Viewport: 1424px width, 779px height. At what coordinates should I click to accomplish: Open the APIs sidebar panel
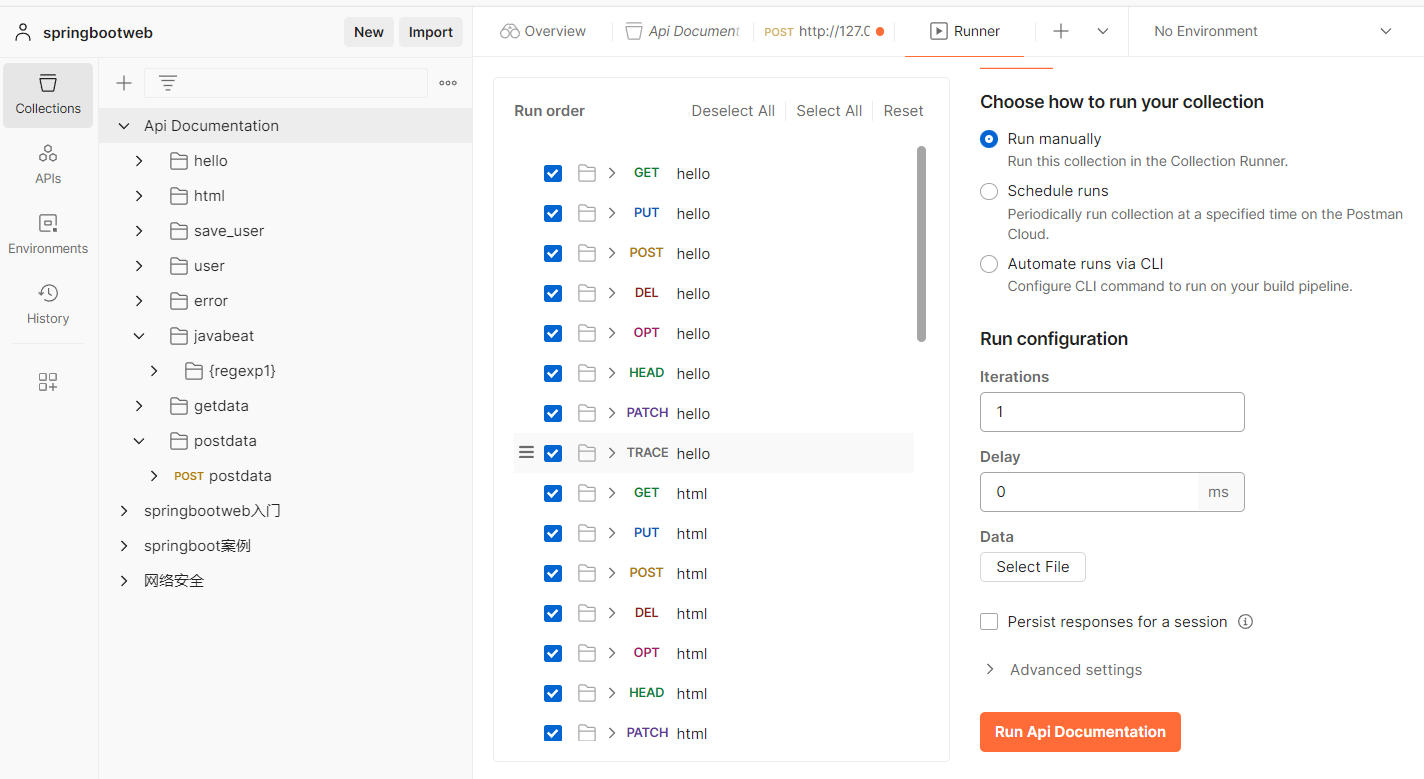pyautogui.click(x=48, y=165)
